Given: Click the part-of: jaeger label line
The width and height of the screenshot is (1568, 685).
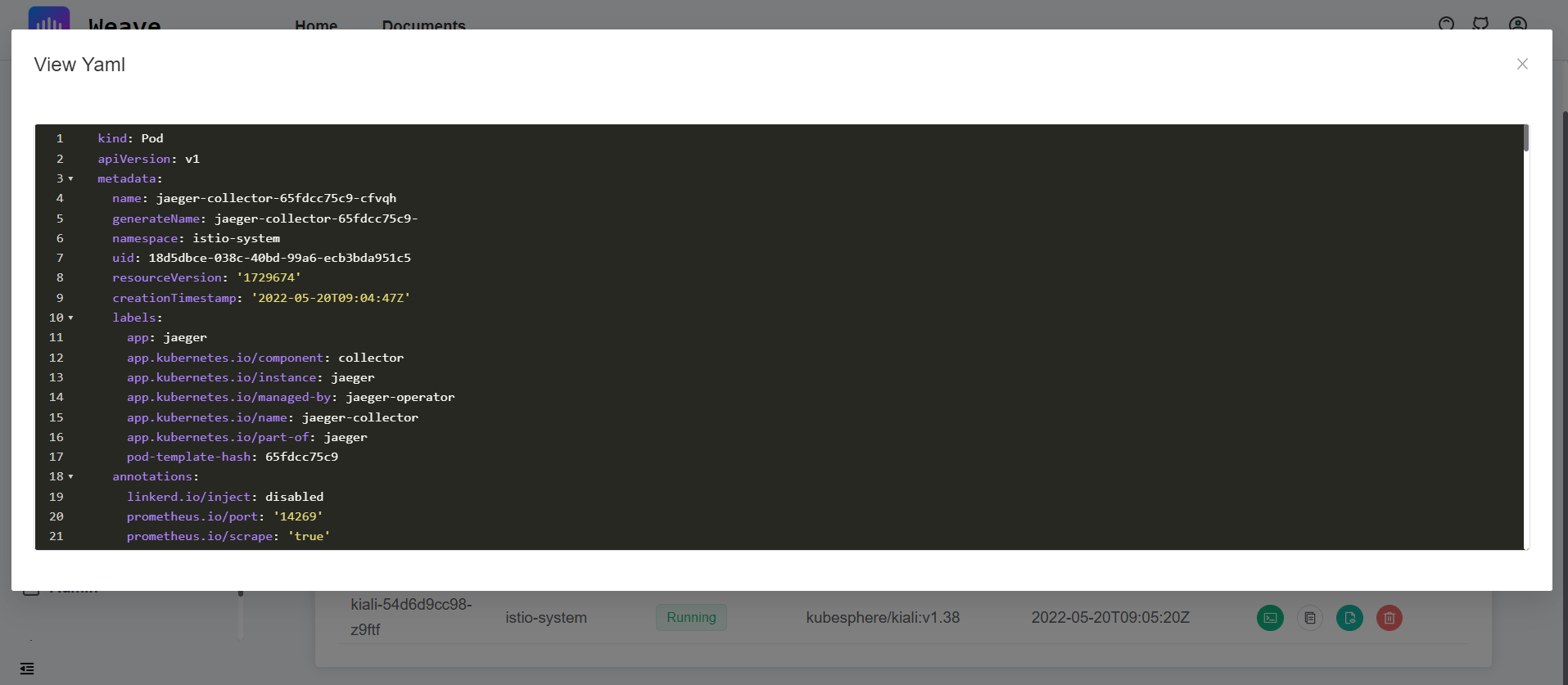Looking at the screenshot, I should point(246,437).
